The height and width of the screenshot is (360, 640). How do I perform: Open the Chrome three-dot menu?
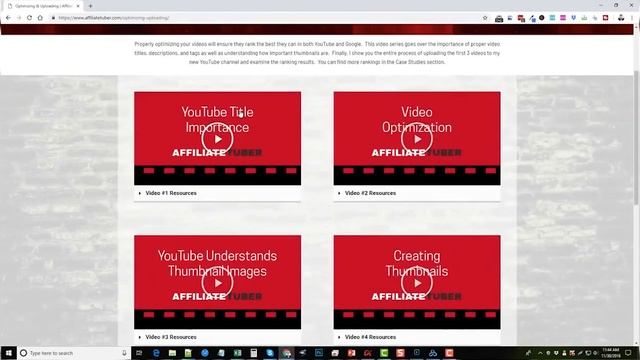tap(632, 18)
